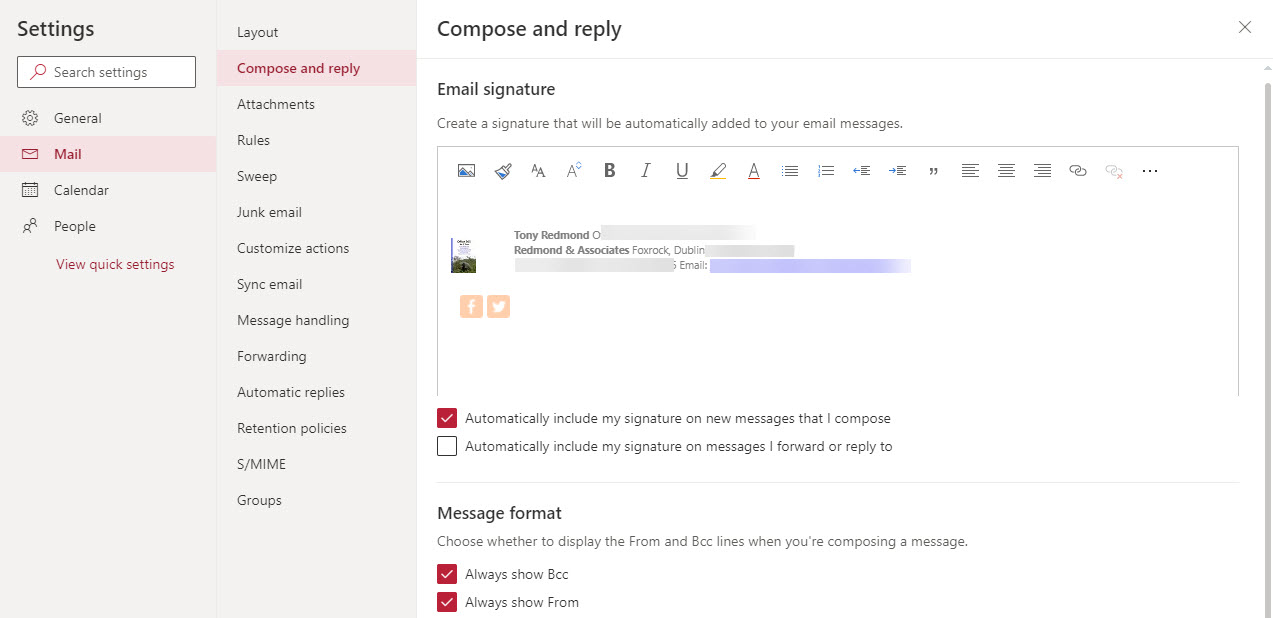Click the quote formatting icon

pos(934,171)
